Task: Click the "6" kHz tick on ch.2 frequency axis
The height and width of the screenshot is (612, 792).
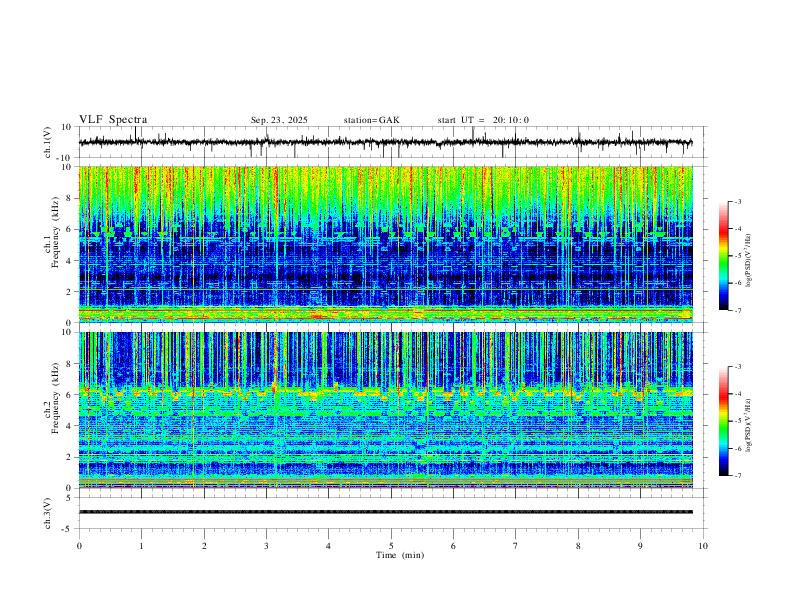Action: [70, 395]
